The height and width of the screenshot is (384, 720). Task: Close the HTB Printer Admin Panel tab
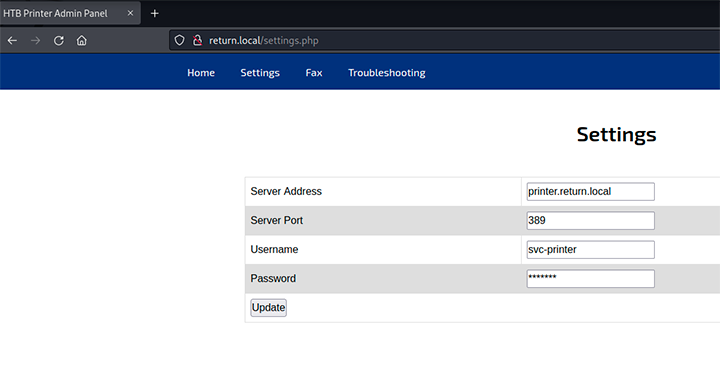tap(130, 13)
